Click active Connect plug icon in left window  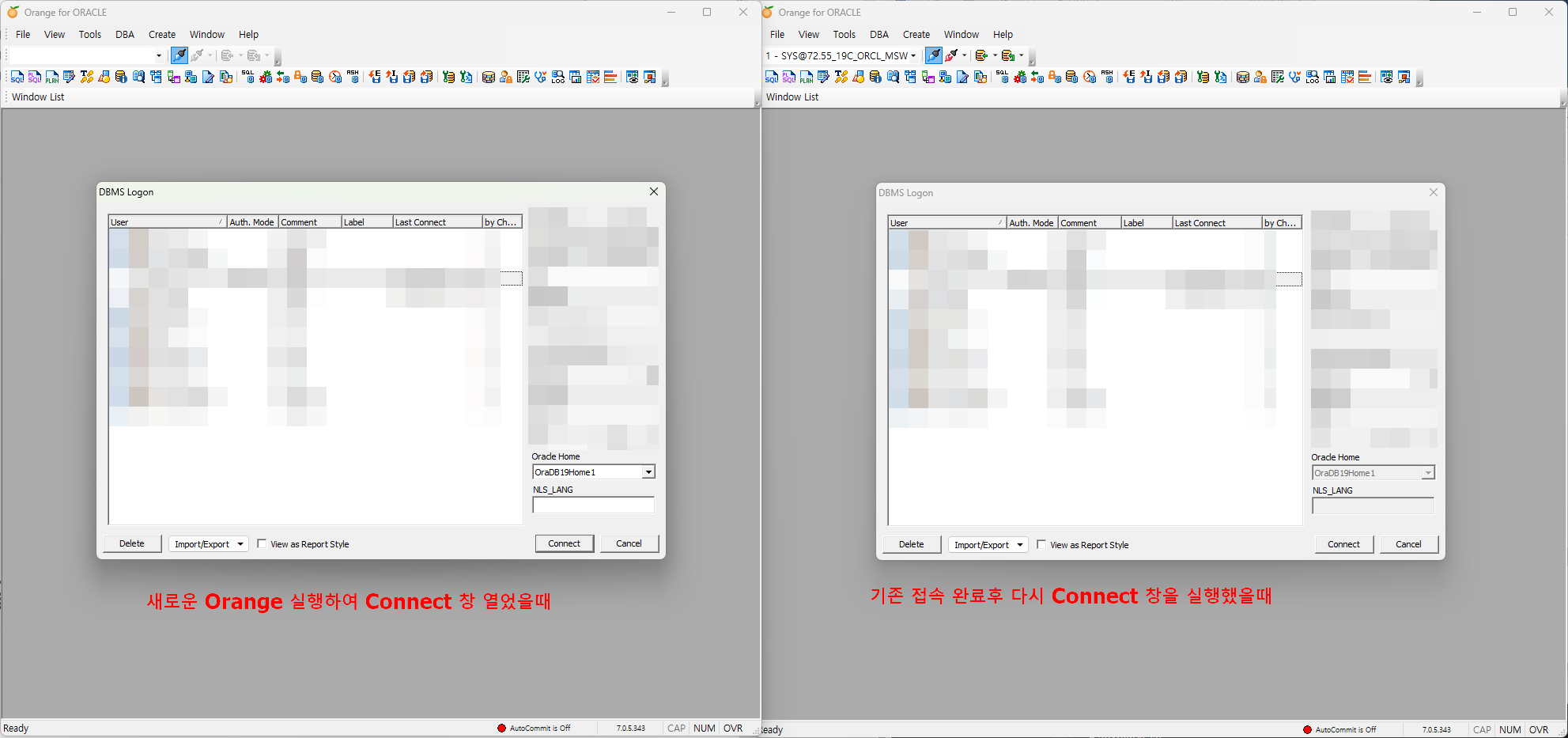click(x=179, y=55)
